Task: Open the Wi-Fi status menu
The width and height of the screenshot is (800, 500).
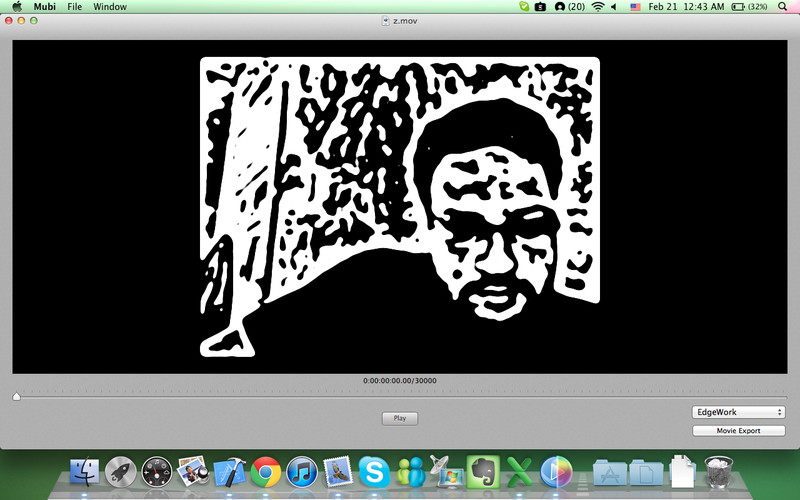Action: [x=597, y=7]
